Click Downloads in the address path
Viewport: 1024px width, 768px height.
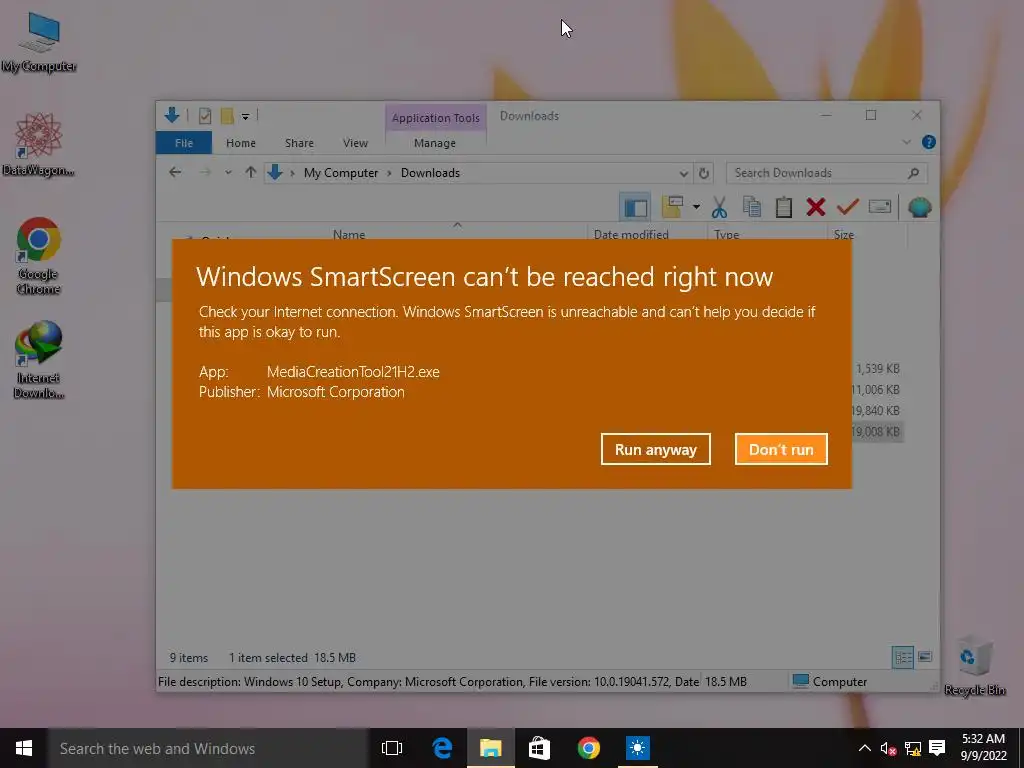(430, 173)
